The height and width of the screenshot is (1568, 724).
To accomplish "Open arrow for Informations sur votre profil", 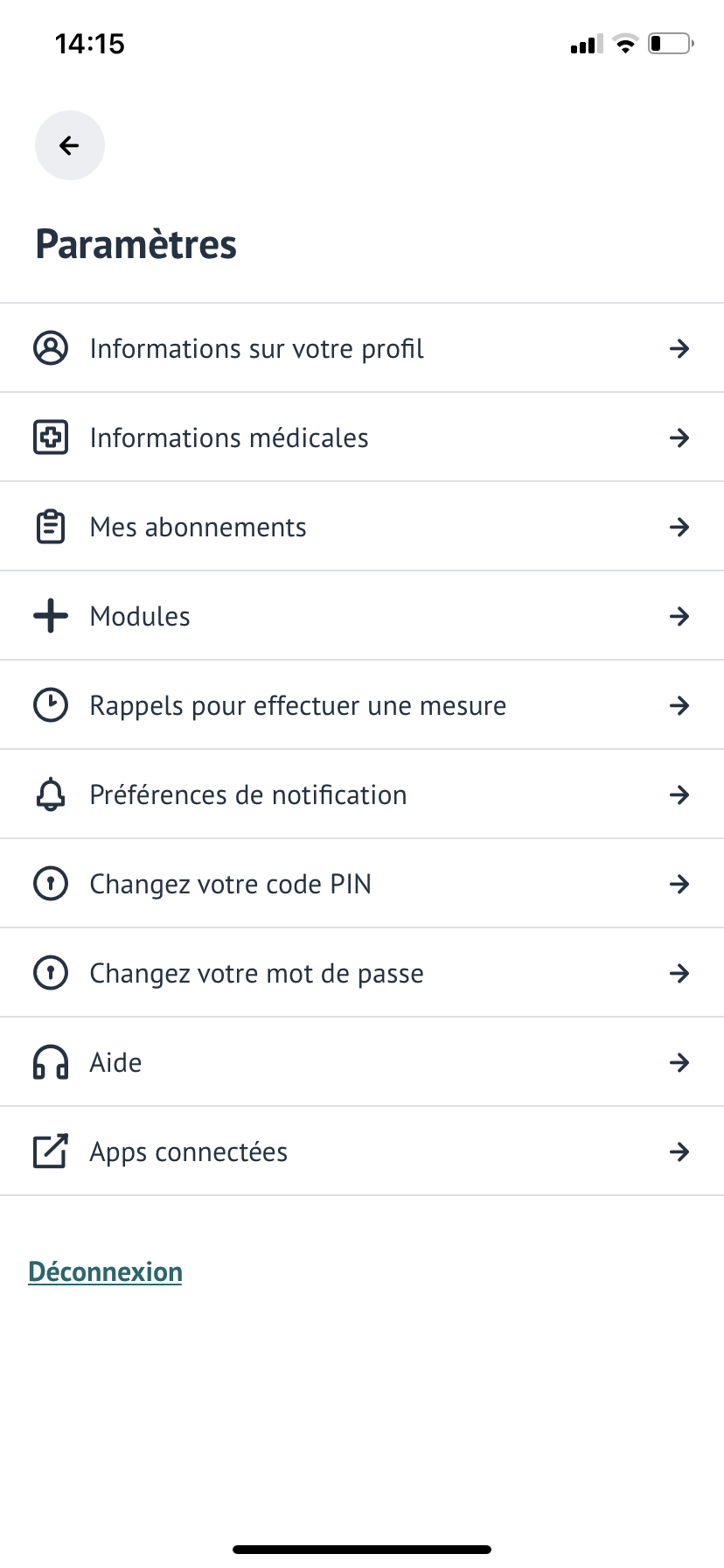I will pos(679,349).
